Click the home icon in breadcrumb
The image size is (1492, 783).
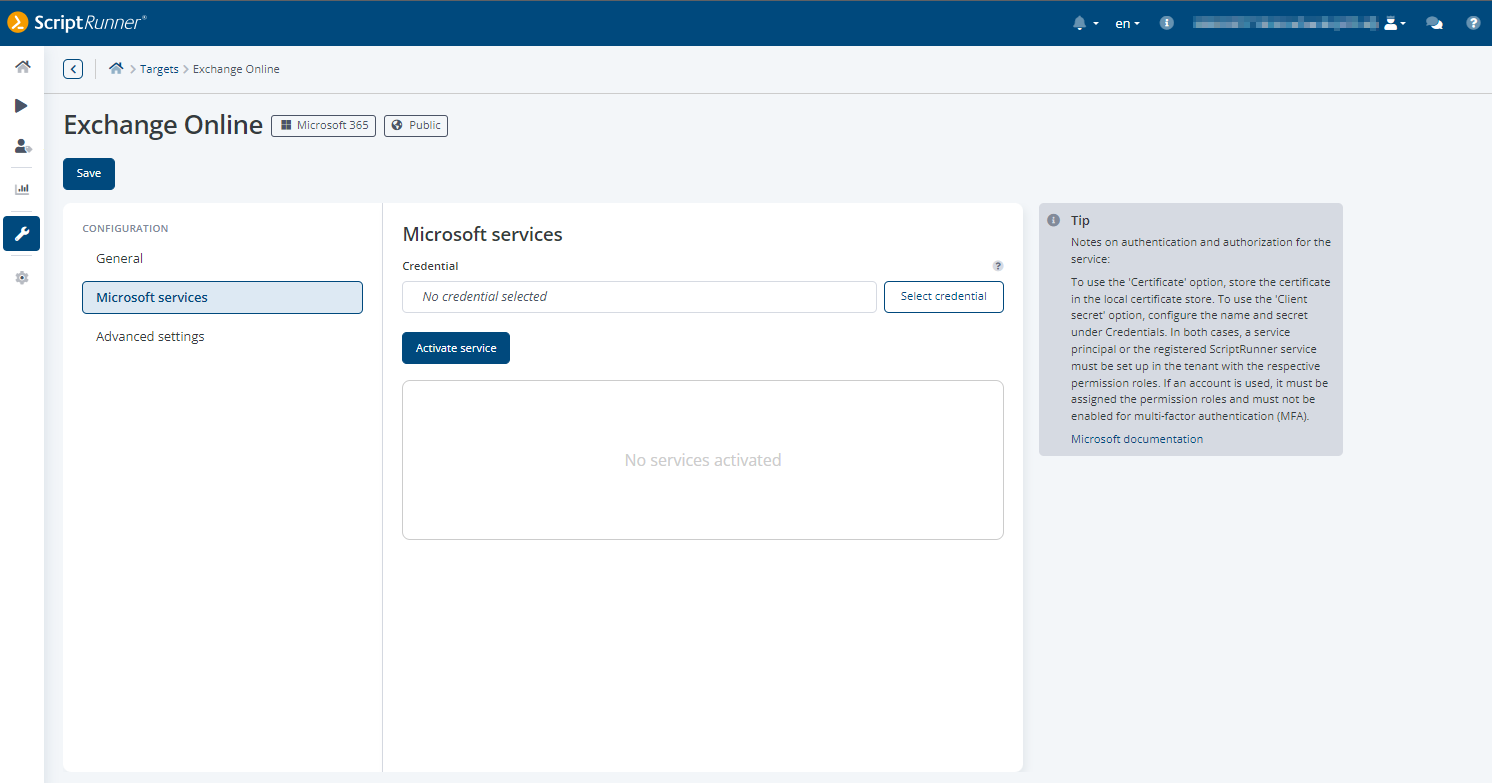click(116, 69)
